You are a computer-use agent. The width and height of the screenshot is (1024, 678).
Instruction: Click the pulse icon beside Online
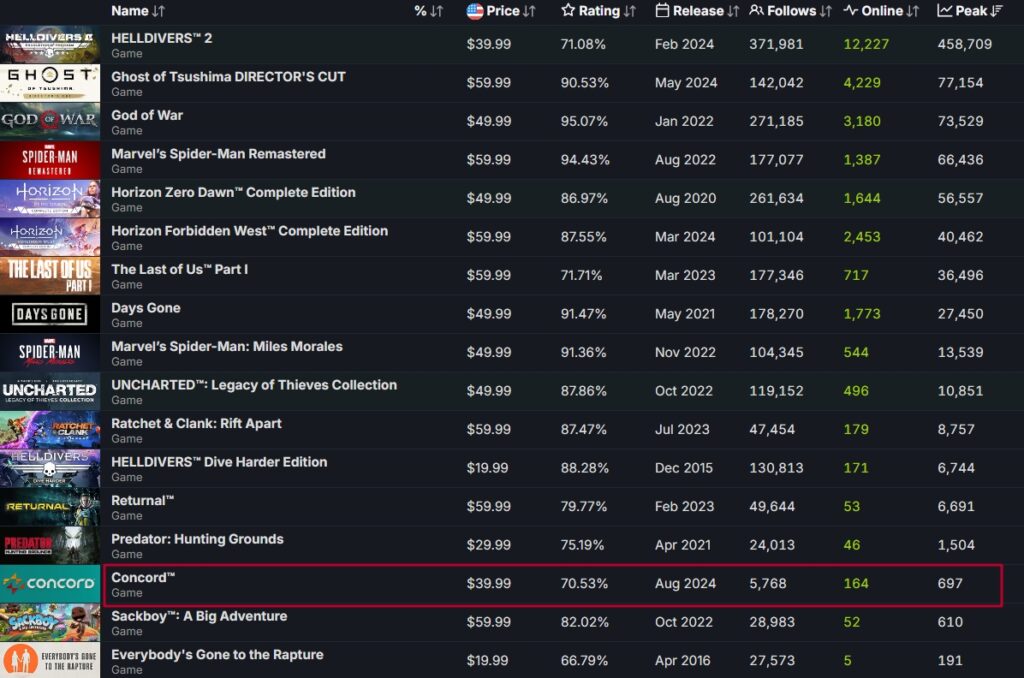point(850,11)
